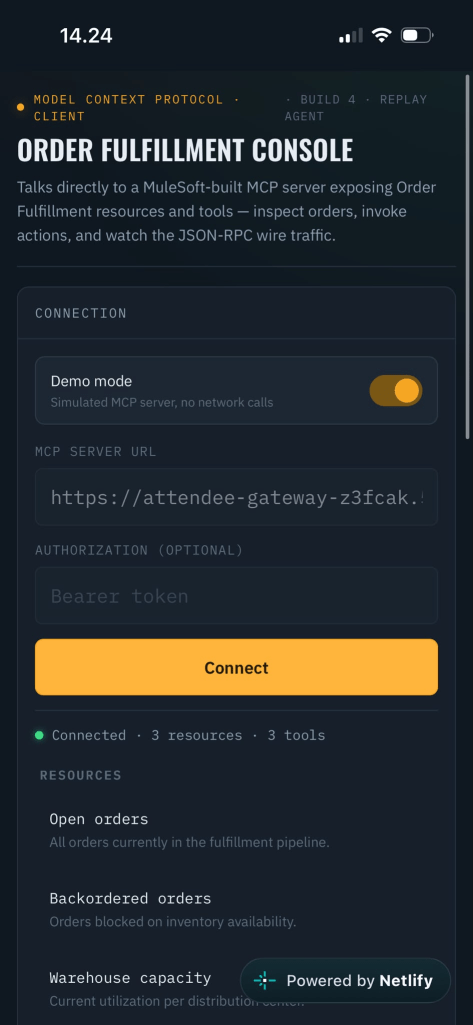
Task: Click the Connect button
Action: pyautogui.click(x=236, y=667)
